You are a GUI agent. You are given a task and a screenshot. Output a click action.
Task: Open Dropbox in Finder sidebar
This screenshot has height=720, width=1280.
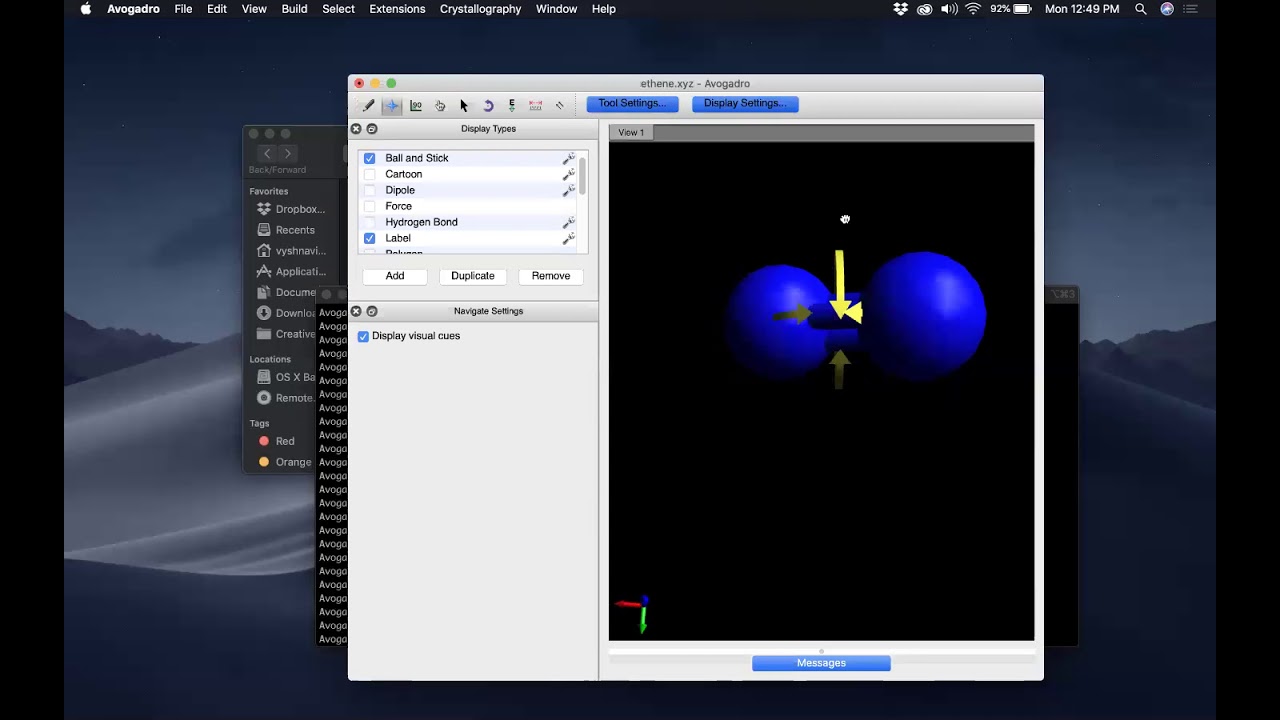[291, 209]
